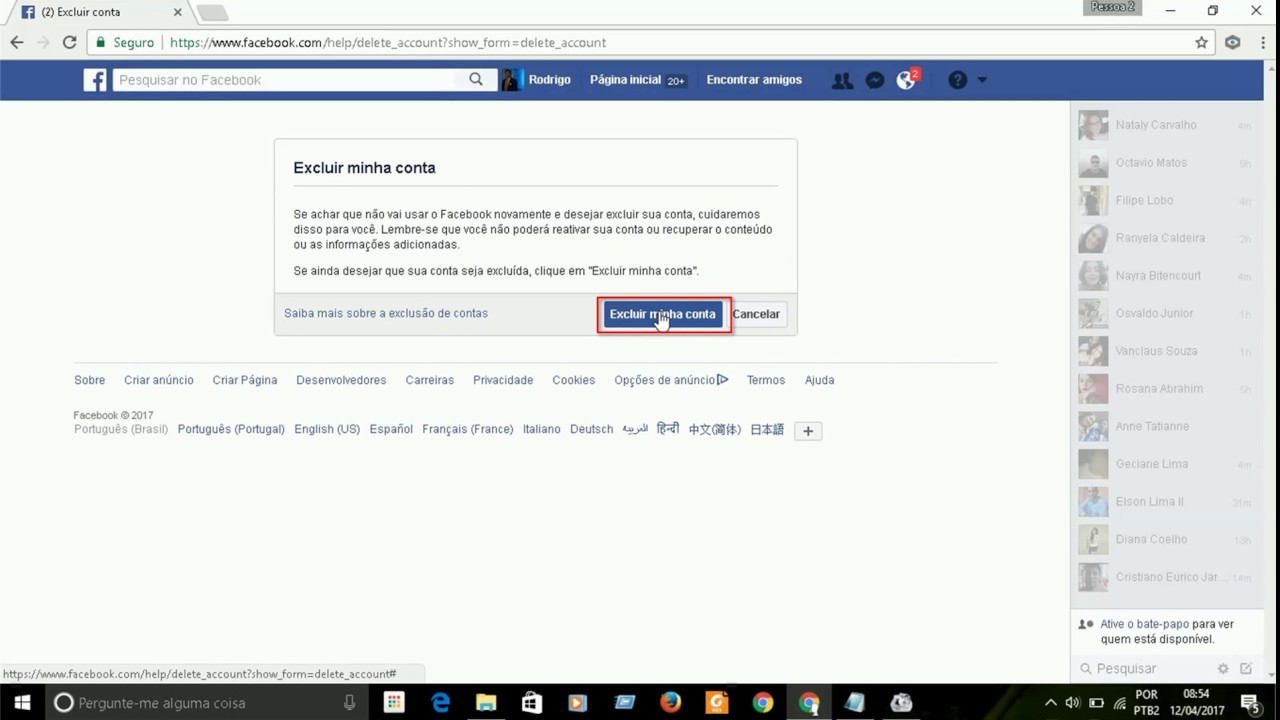Open chat with Nataly Carvalho
The width and height of the screenshot is (1280, 720).
(1165, 125)
